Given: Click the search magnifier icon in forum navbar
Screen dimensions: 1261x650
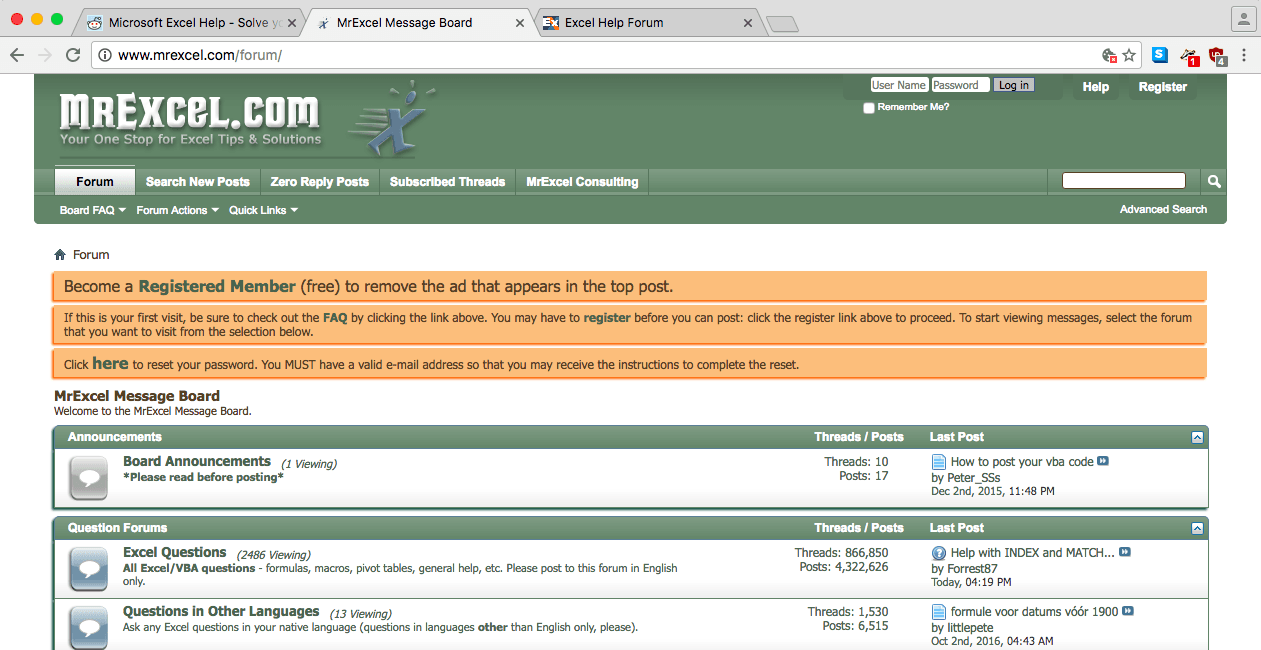Looking at the screenshot, I should click(1214, 182).
